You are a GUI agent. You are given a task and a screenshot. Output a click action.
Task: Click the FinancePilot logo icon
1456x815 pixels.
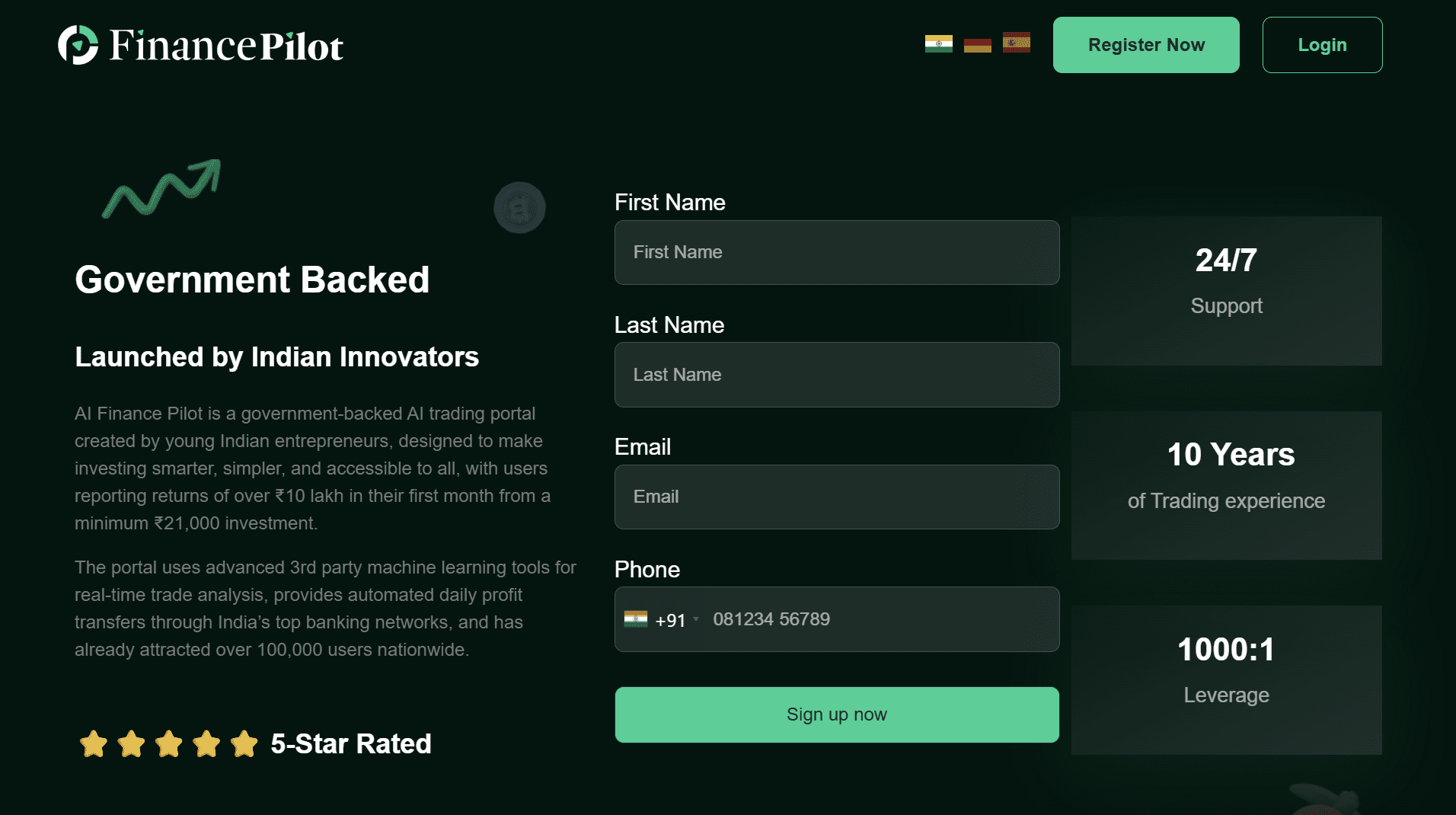[78, 45]
